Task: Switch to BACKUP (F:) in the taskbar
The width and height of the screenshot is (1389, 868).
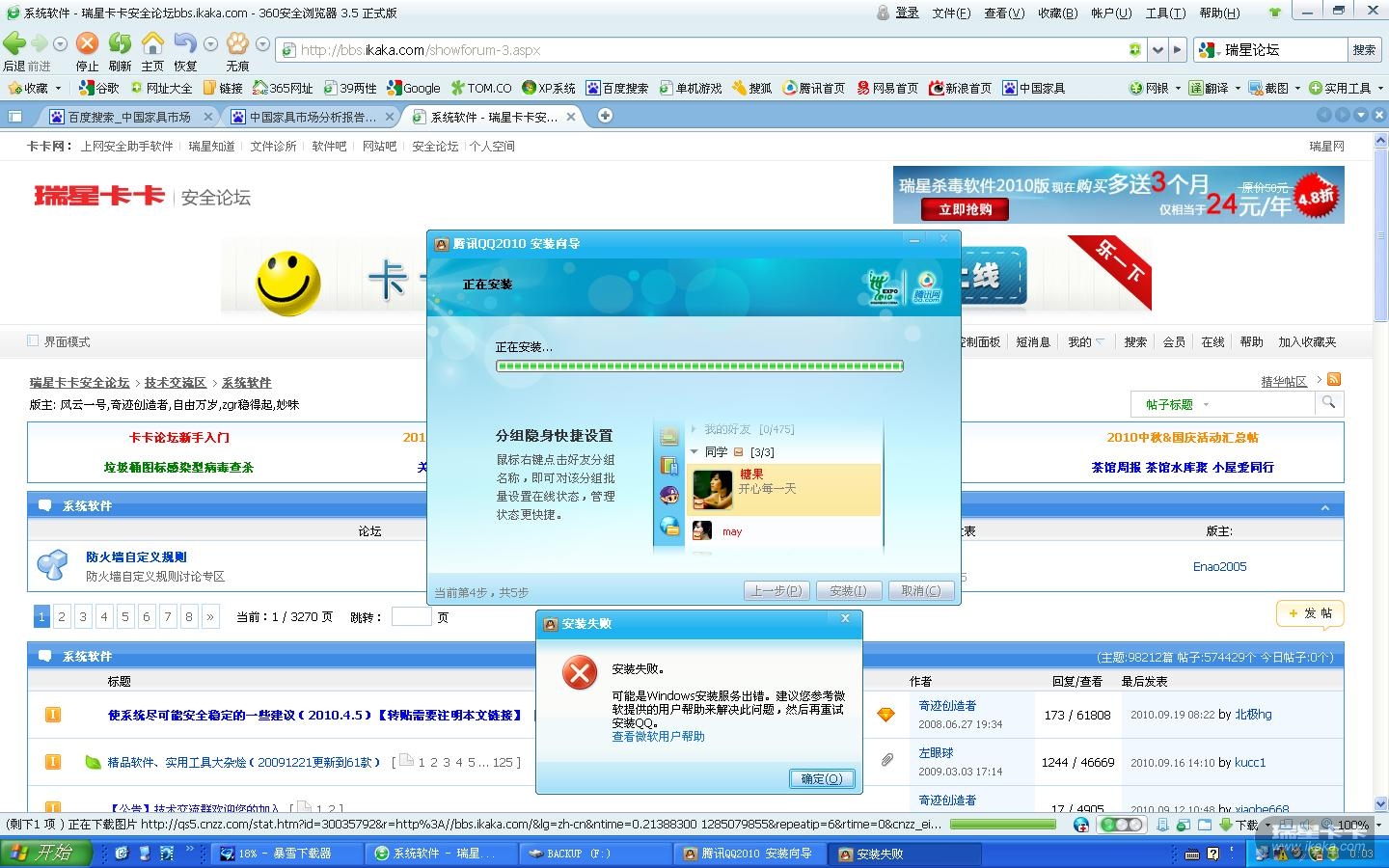Action: pyautogui.click(x=595, y=854)
